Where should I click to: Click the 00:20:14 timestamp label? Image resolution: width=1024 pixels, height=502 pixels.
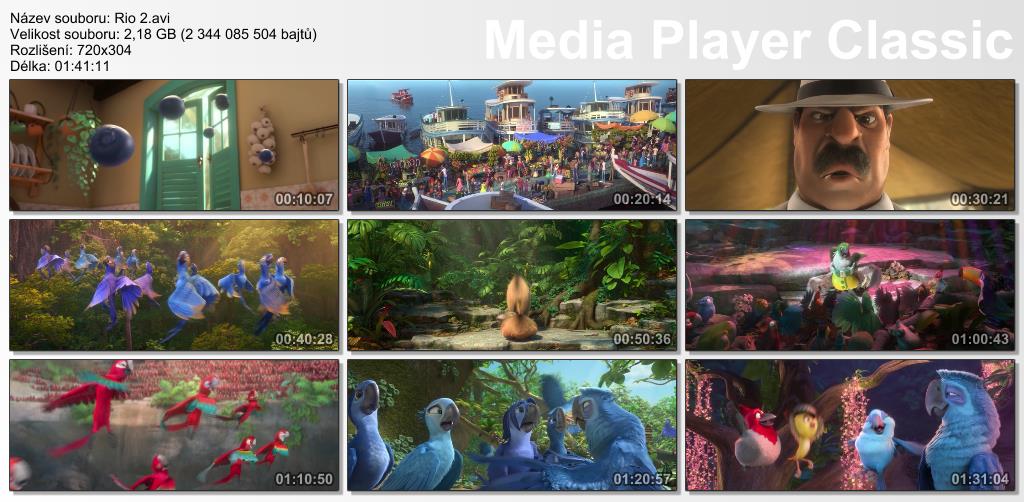(643, 199)
